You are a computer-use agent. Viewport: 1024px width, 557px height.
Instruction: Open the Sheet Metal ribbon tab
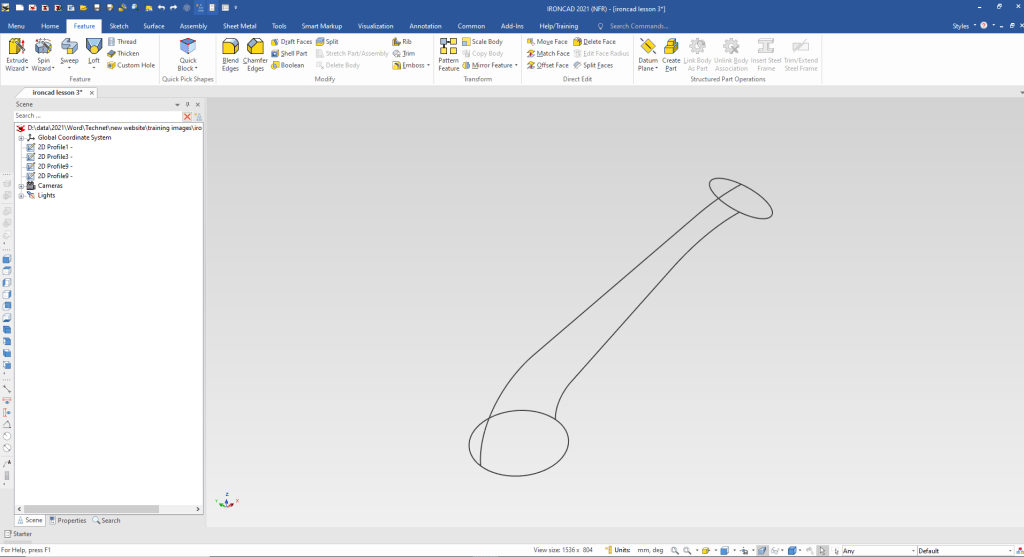239,25
